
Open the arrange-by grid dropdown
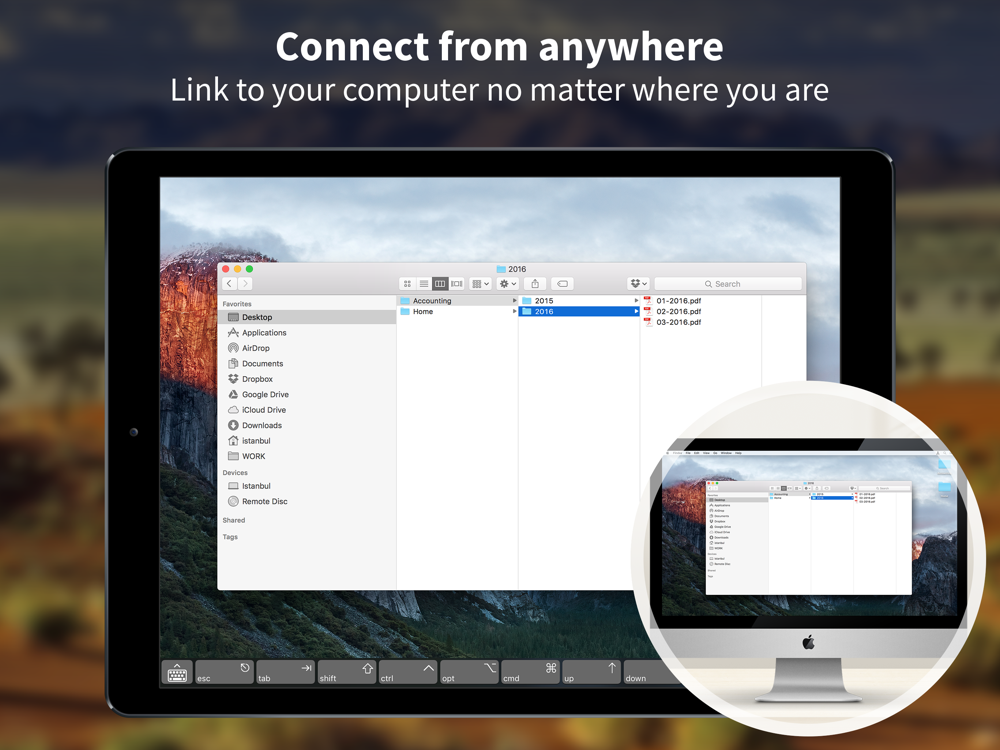tap(480, 284)
